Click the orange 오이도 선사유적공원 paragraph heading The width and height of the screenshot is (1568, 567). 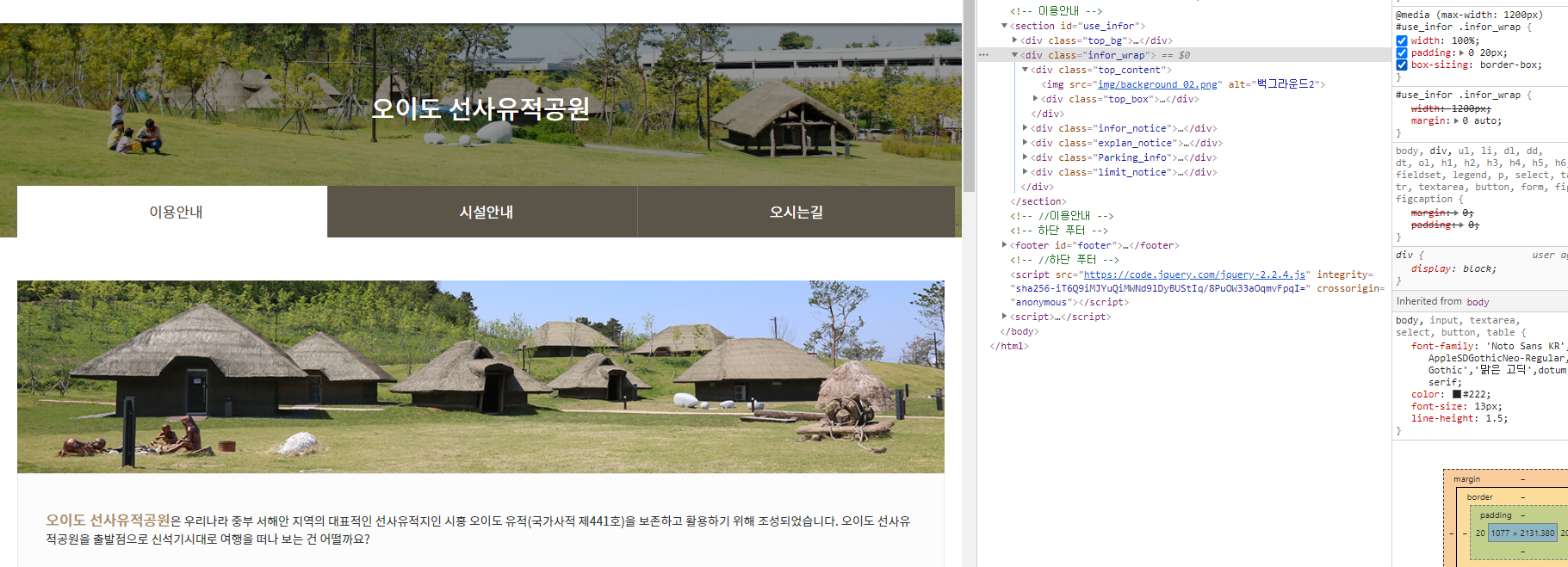(108, 520)
